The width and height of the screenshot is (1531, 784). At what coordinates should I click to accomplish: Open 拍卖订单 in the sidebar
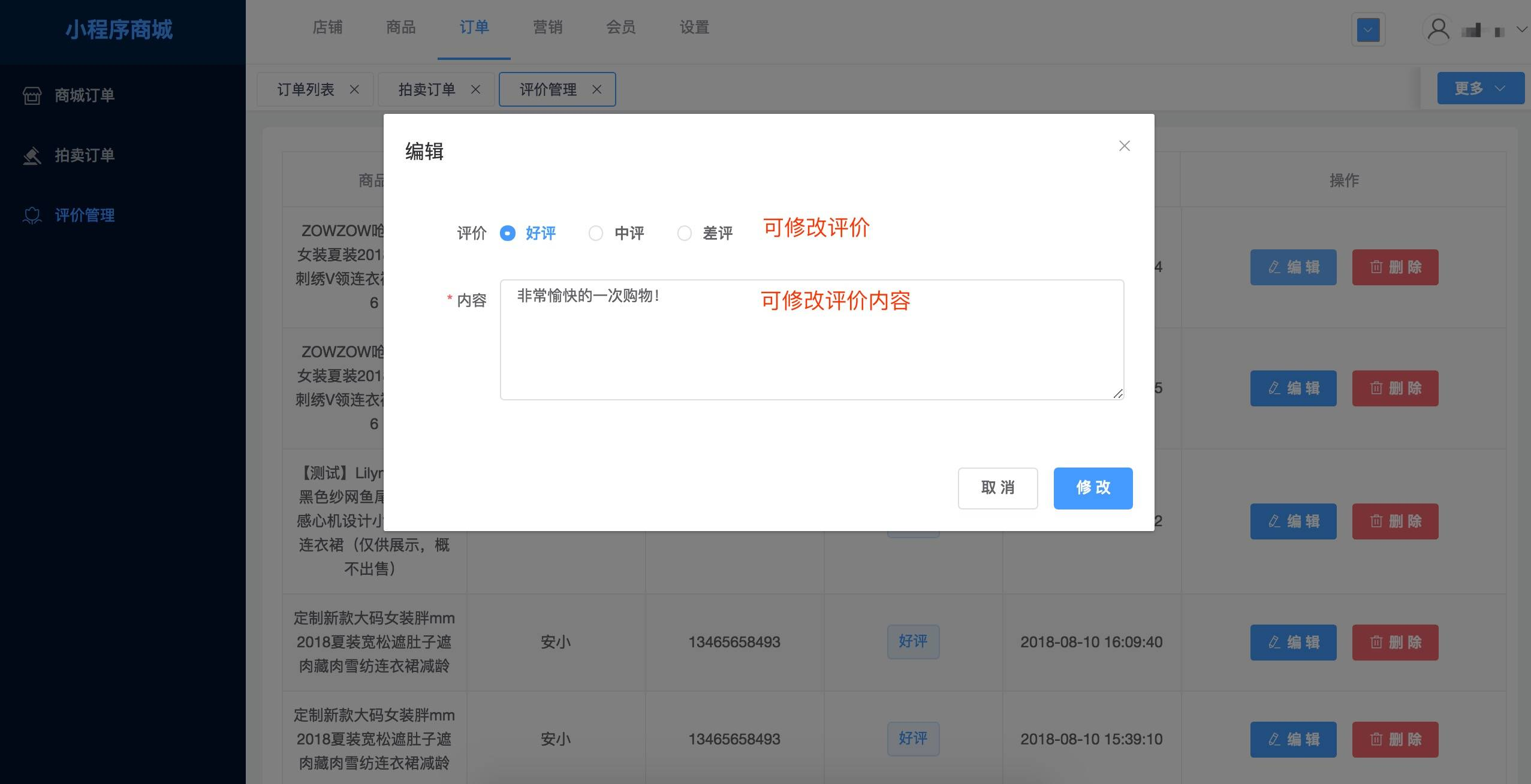tap(85, 155)
